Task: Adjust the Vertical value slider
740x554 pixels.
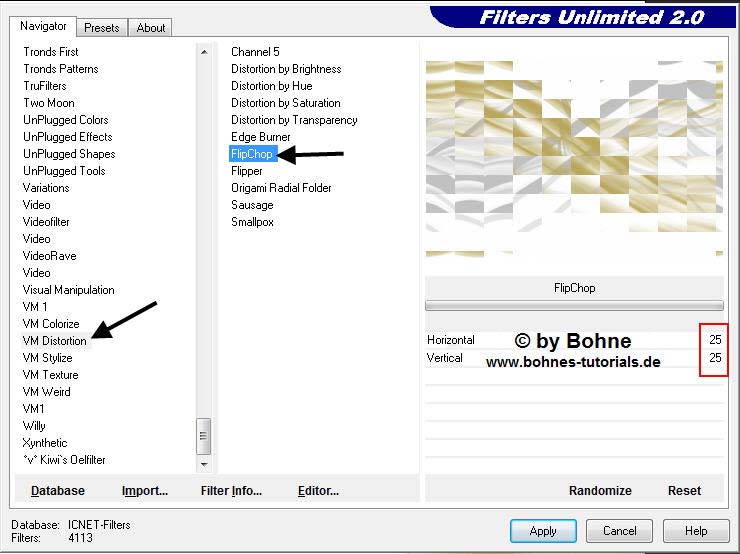Action: coord(574,358)
